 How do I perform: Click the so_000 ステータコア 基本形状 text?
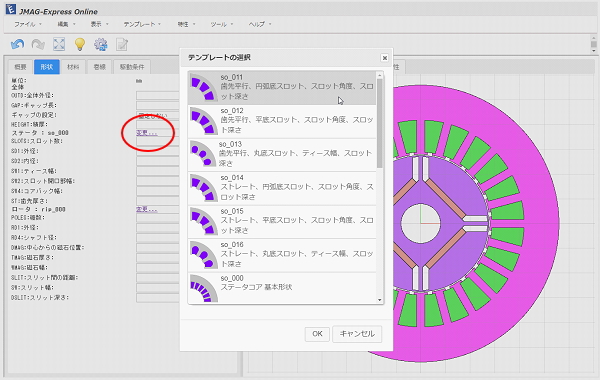click(256, 287)
